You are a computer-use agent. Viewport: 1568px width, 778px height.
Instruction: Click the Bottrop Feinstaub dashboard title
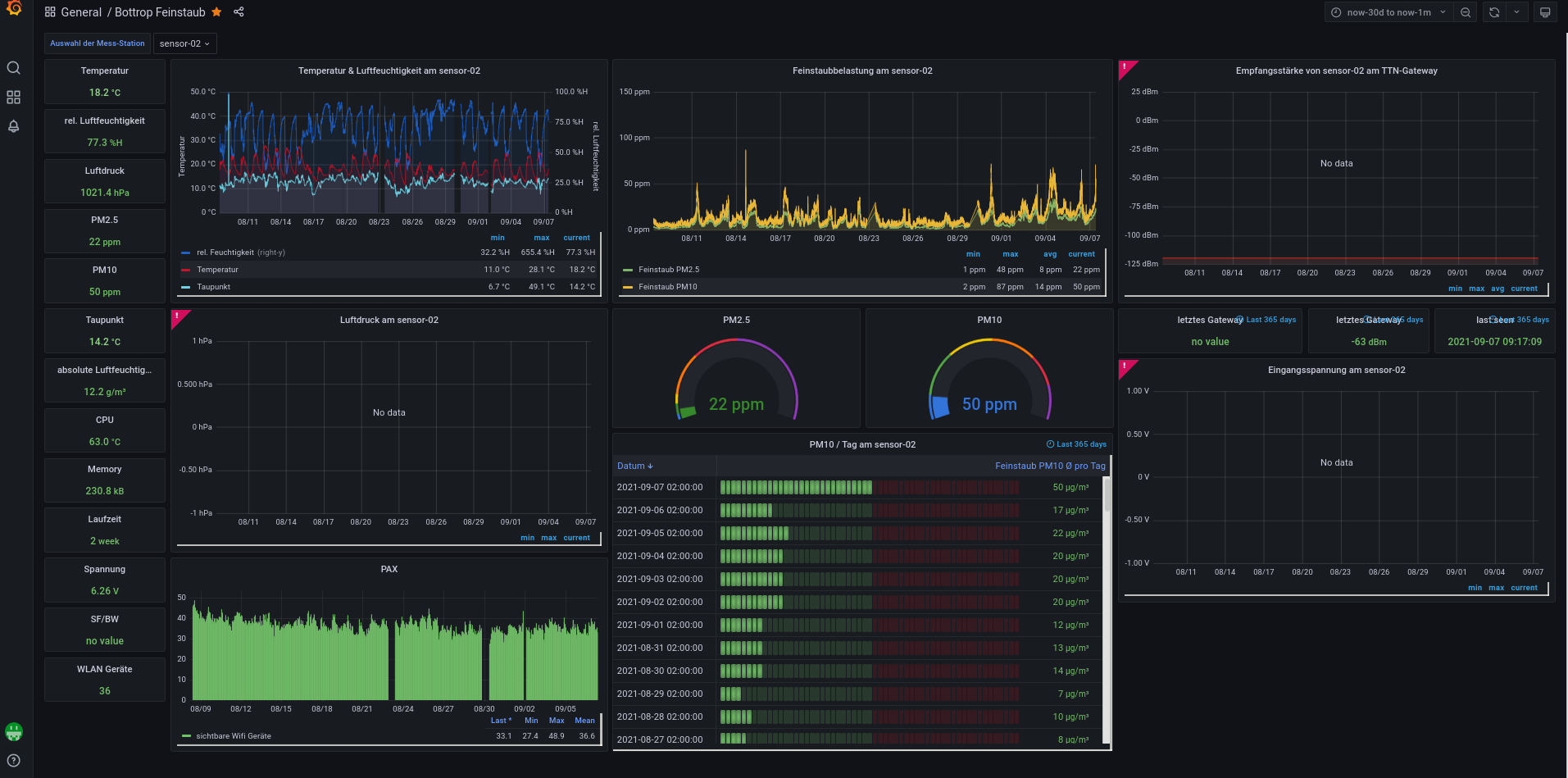pos(160,12)
